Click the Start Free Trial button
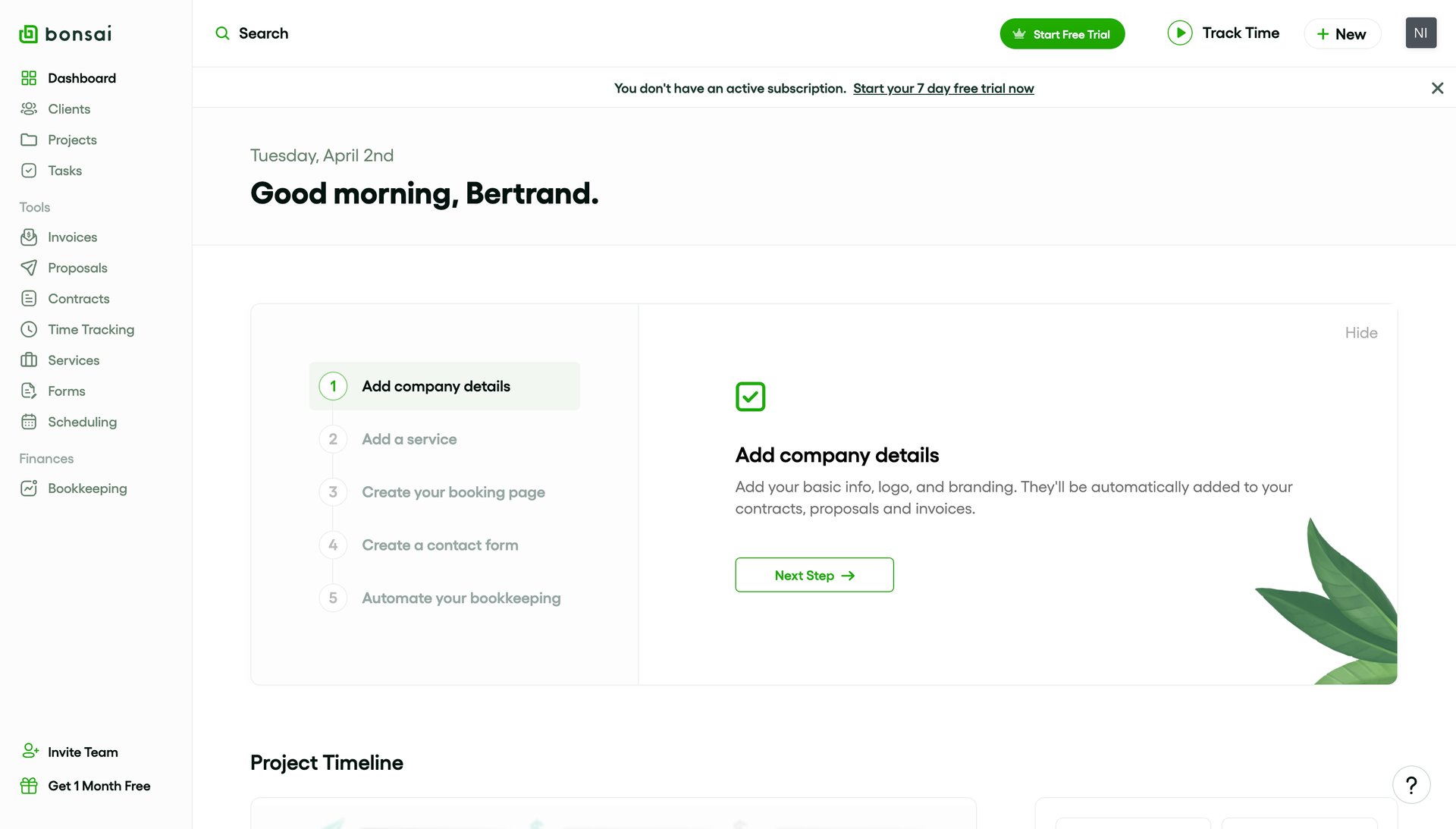This screenshot has height=829, width=1456. coord(1062,33)
